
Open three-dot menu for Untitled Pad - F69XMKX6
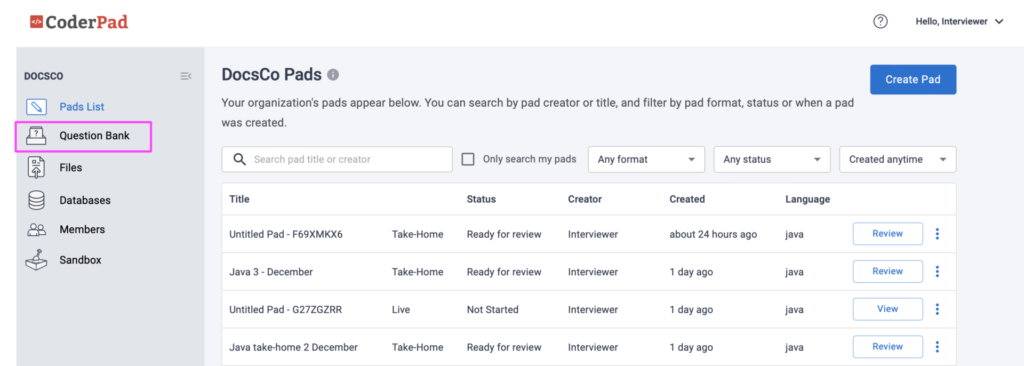(x=937, y=234)
